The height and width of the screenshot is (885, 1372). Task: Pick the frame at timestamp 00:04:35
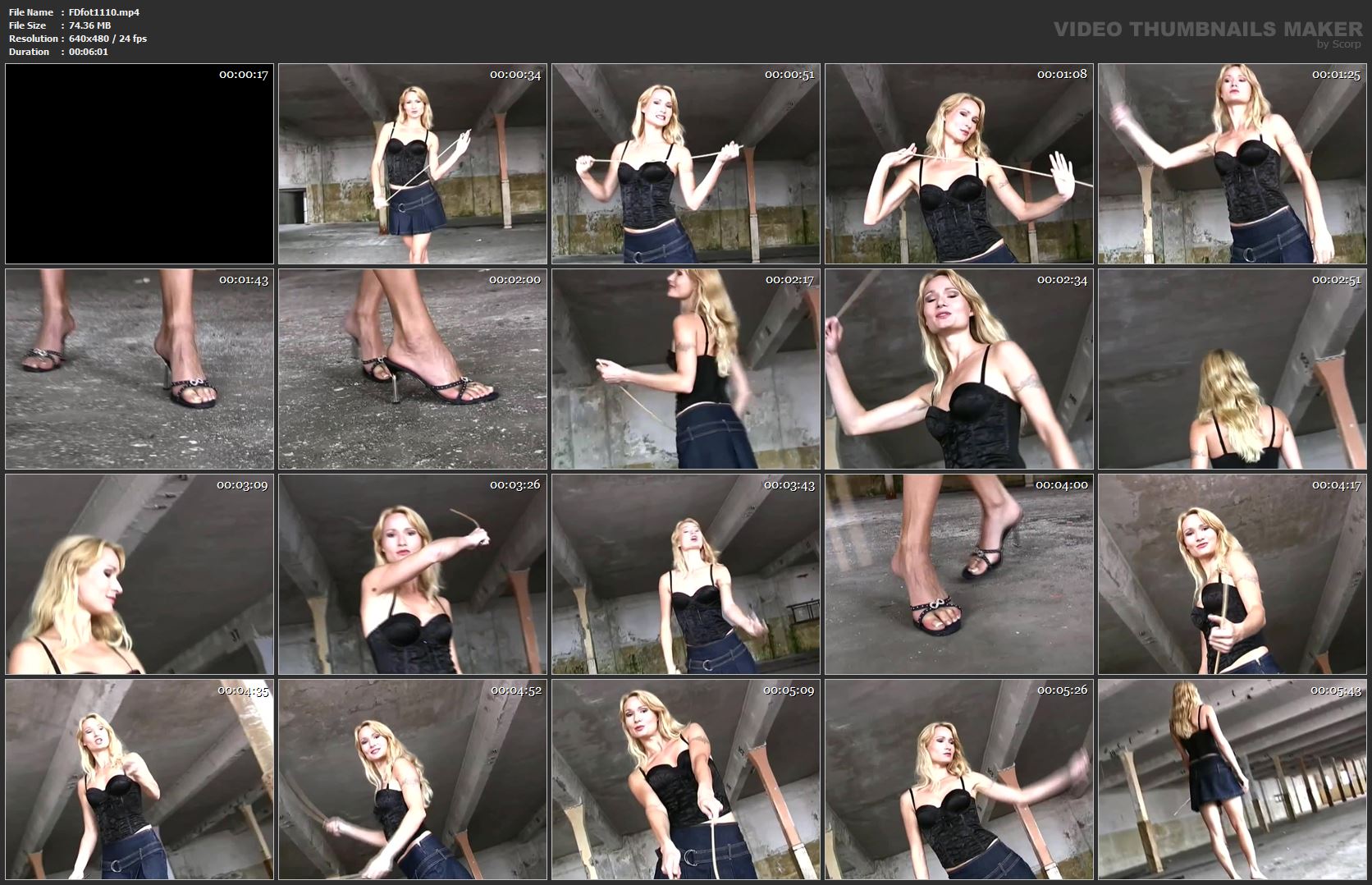tap(139, 780)
